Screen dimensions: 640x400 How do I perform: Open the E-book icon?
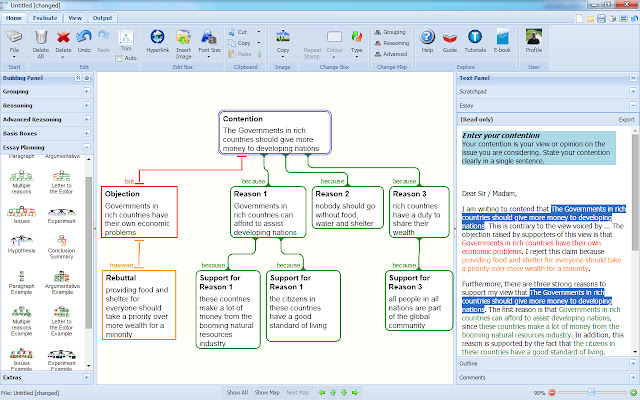502,37
